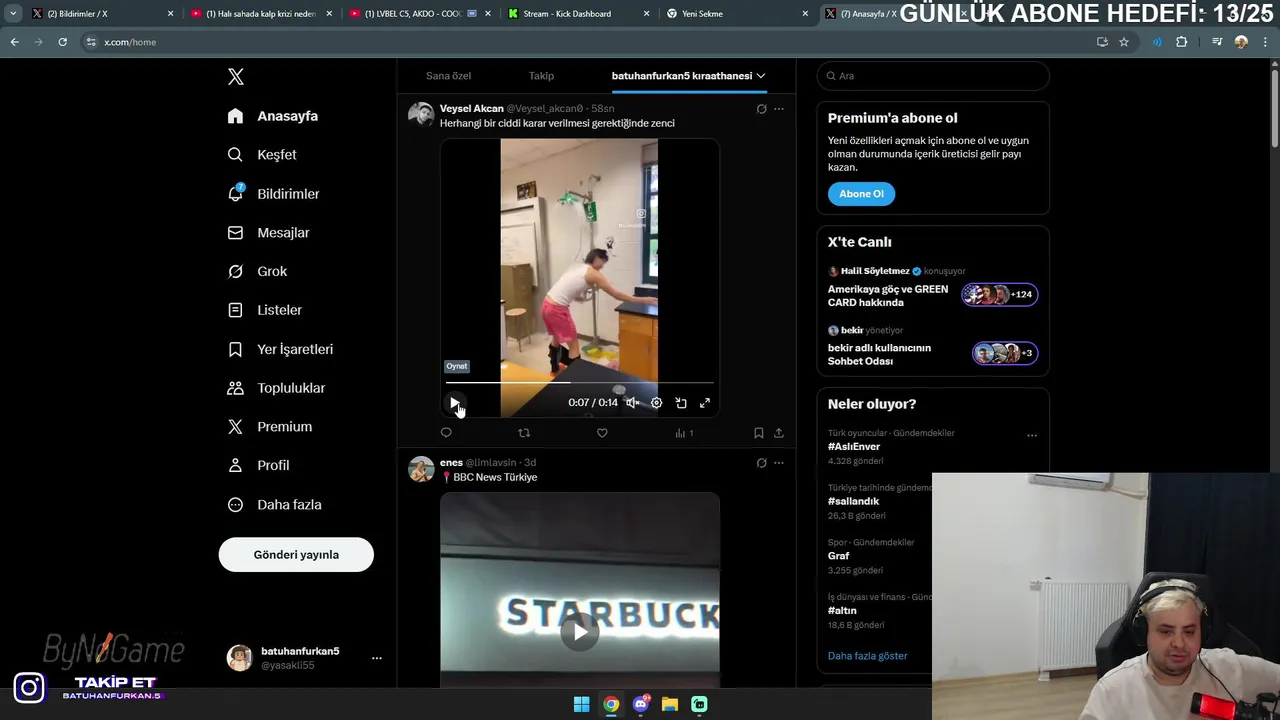Click the Ara search field
1280x720 pixels.
coord(933,76)
